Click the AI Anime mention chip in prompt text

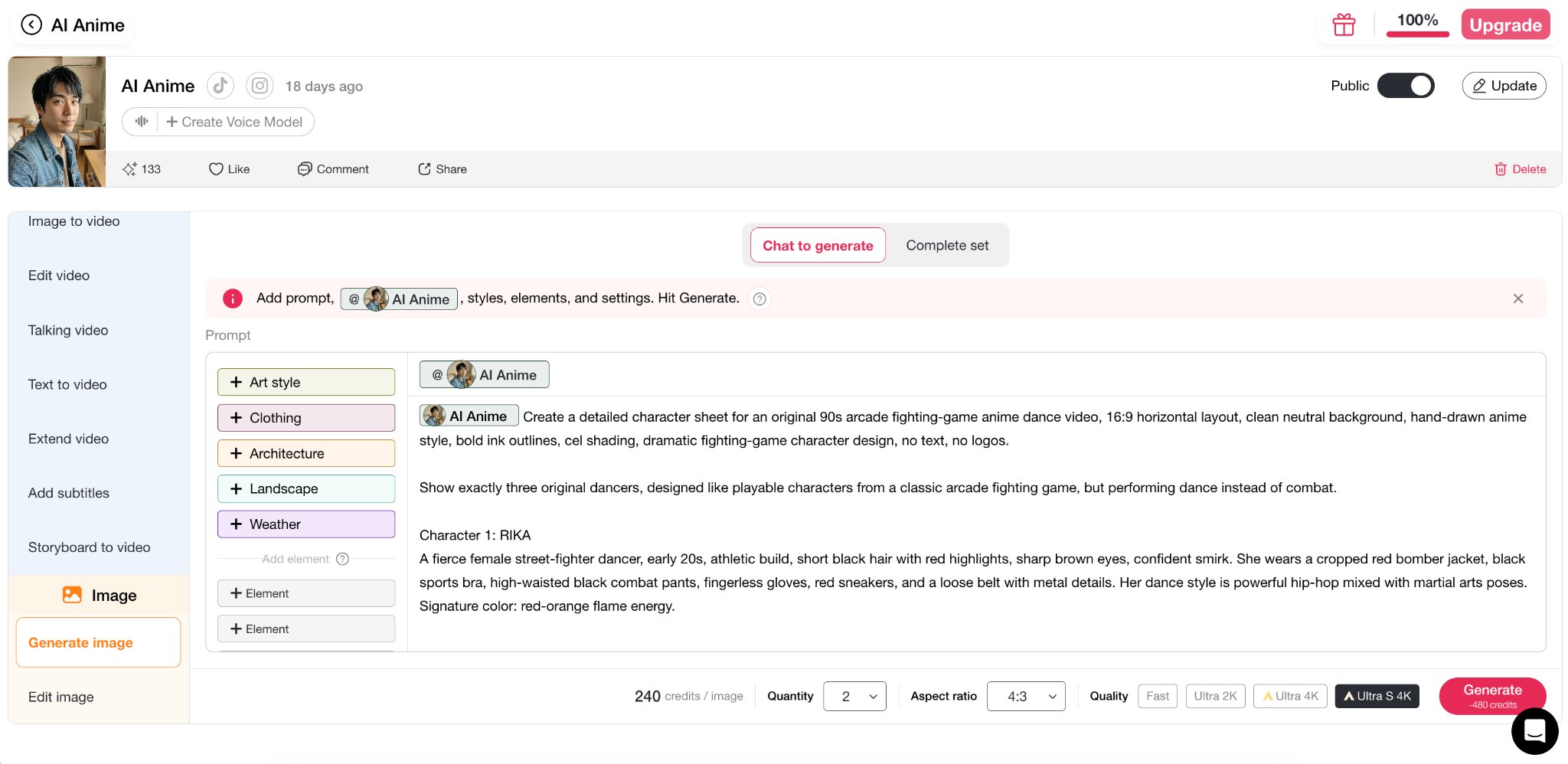(x=469, y=416)
